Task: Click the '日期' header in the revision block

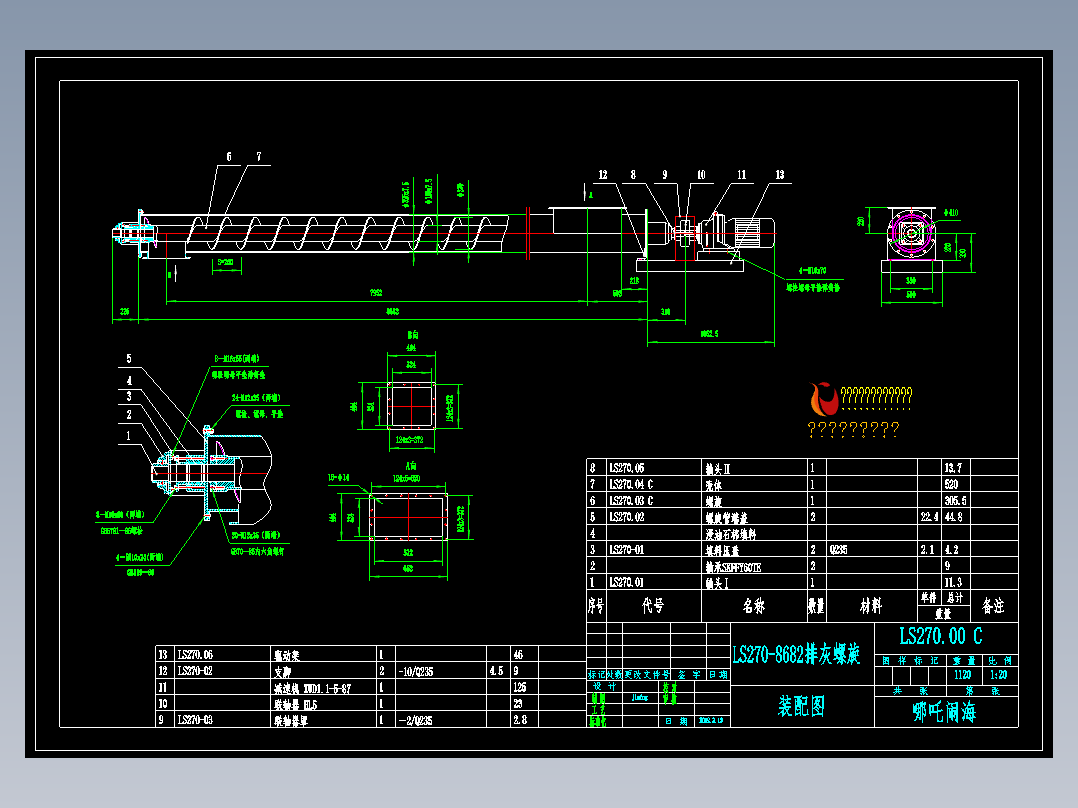Action: (x=718, y=675)
